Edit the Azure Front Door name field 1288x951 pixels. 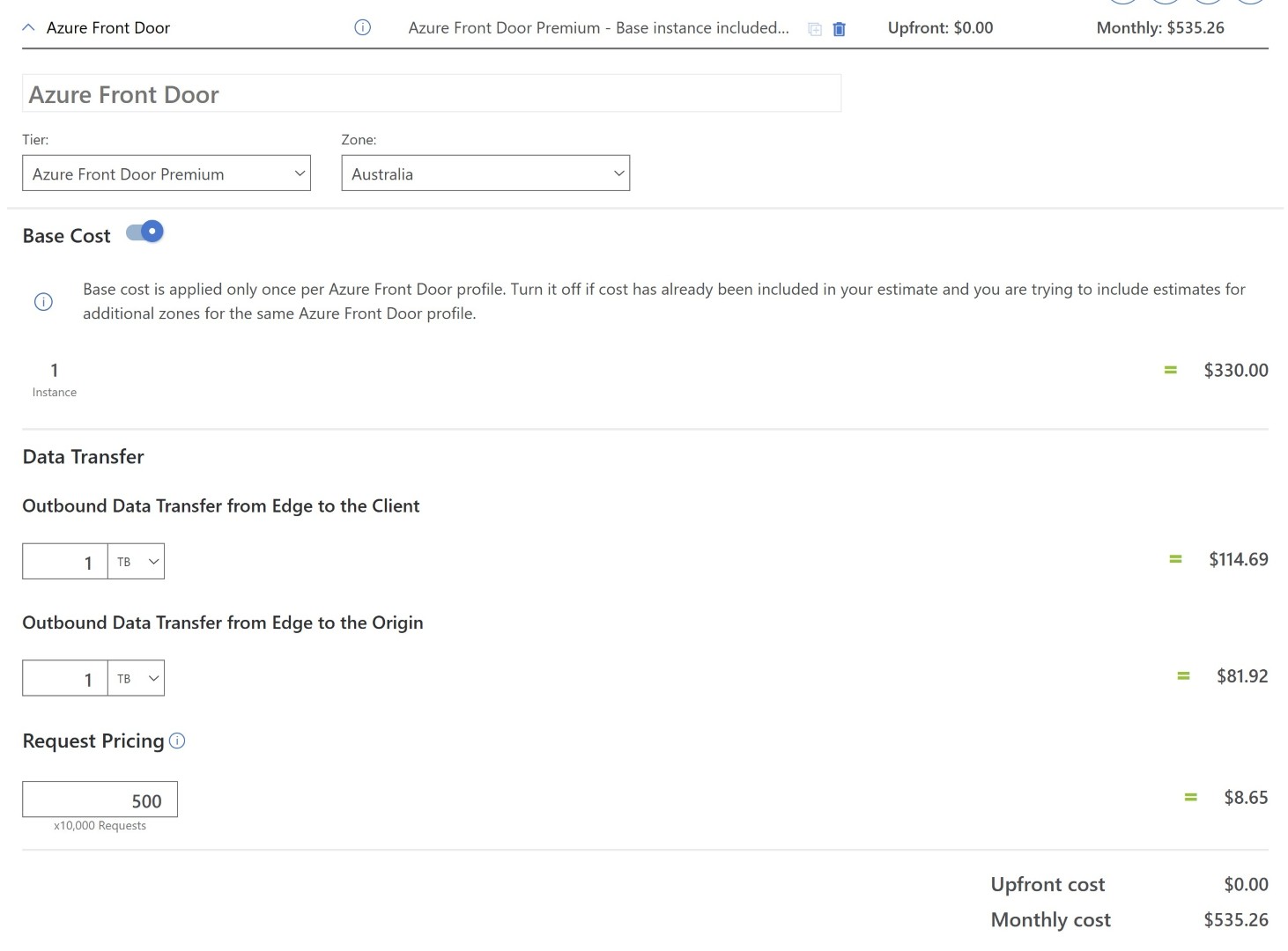[432, 93]
